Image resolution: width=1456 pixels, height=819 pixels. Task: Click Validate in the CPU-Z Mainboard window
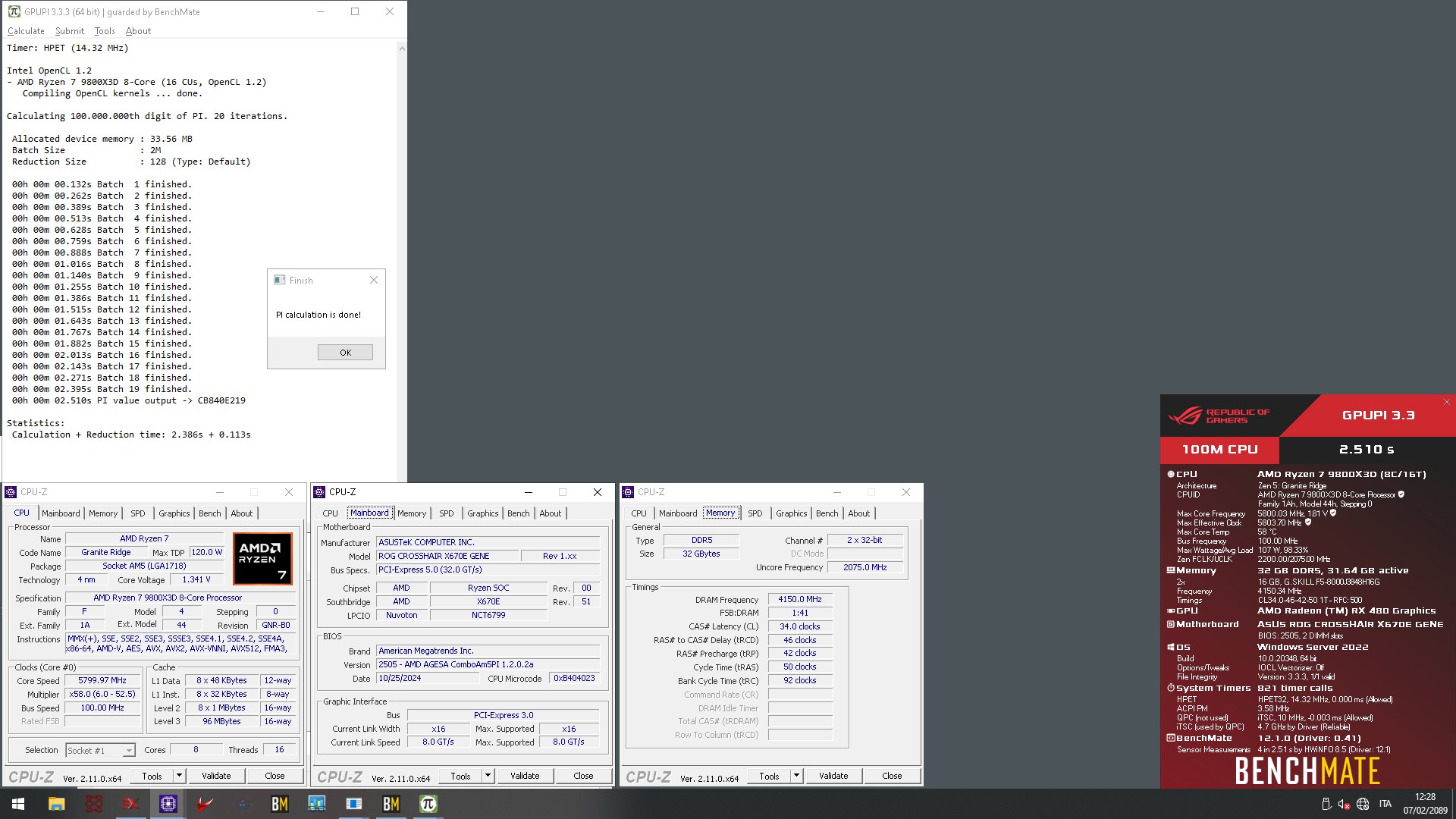point(525,776)
